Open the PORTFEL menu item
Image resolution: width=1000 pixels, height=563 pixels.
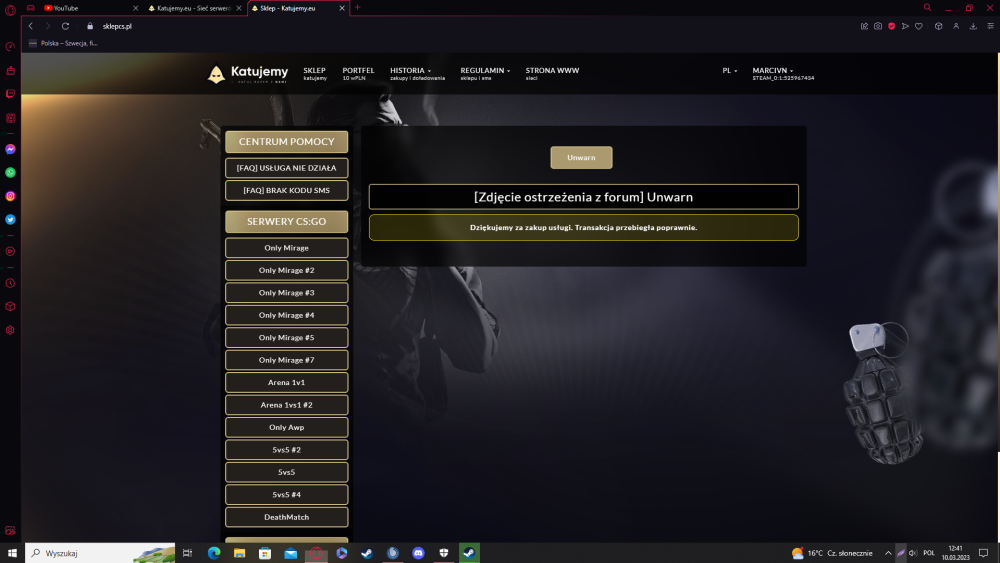coord(358,73)
